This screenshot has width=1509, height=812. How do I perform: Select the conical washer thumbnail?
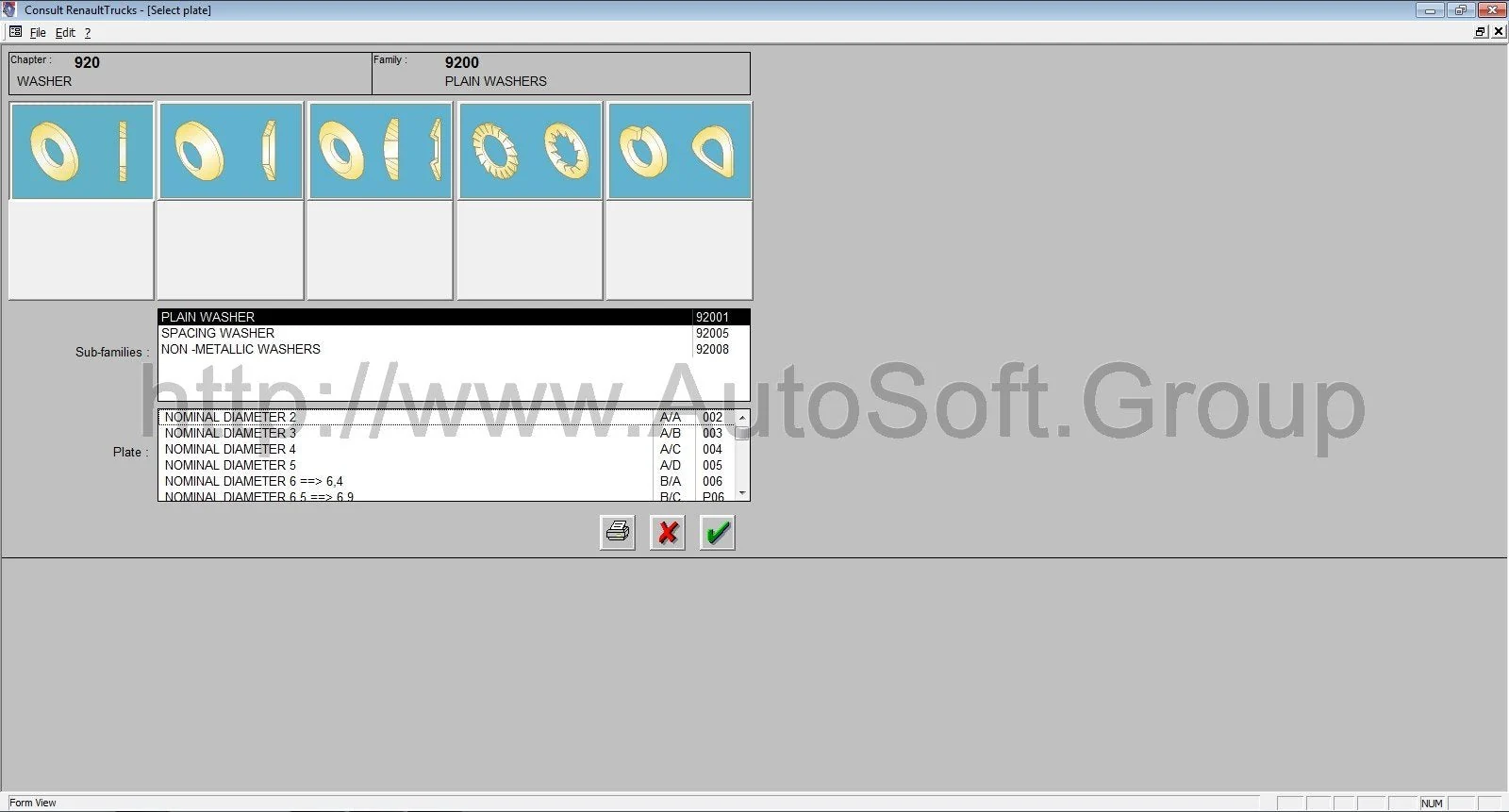tap(381, 151)
